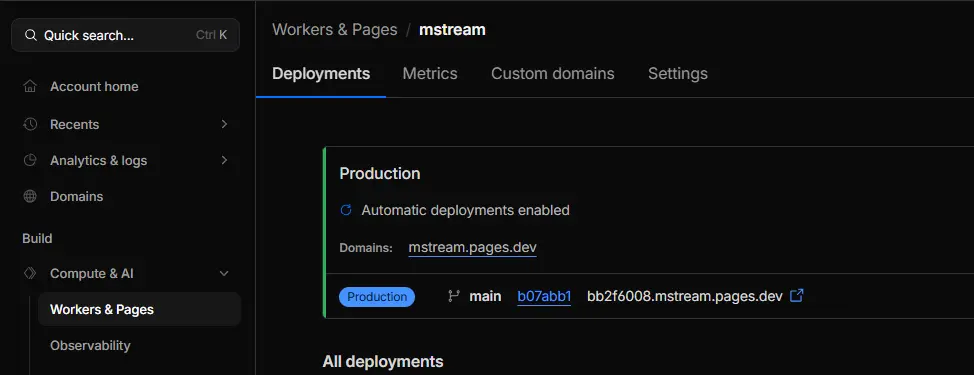Click the Compute & AI diamond icon
Viewport: 974px width, 375px height.
click(30, 273)
